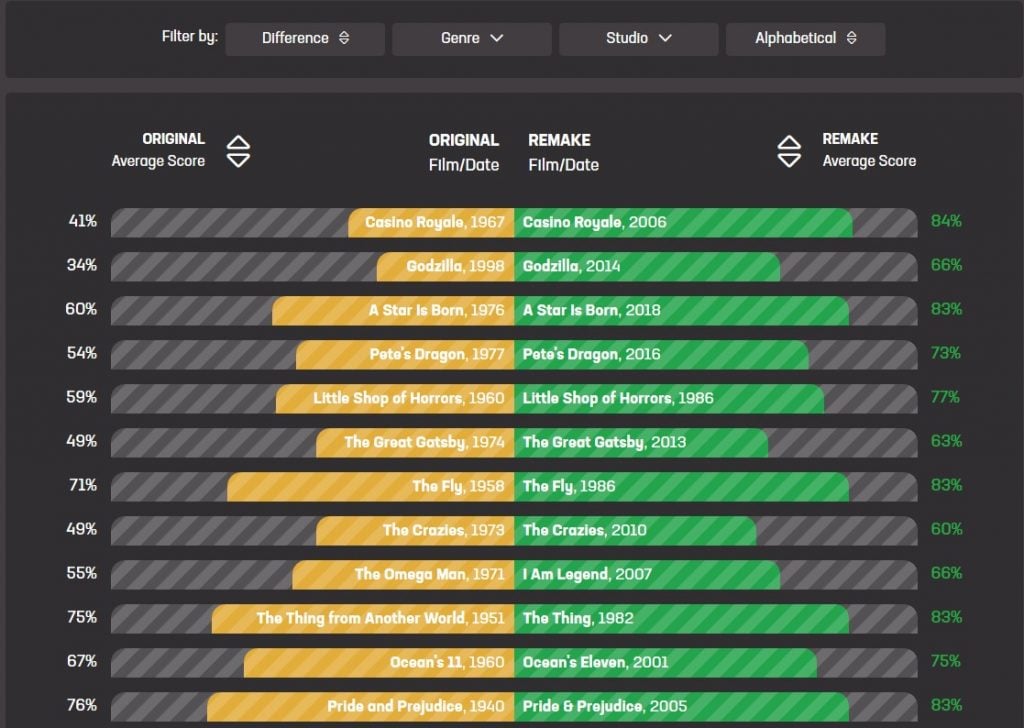The width and height of the screenshot is (1024, 728).
Task: Click sort arrows beside Original Average Score
Action: (238, 151)
